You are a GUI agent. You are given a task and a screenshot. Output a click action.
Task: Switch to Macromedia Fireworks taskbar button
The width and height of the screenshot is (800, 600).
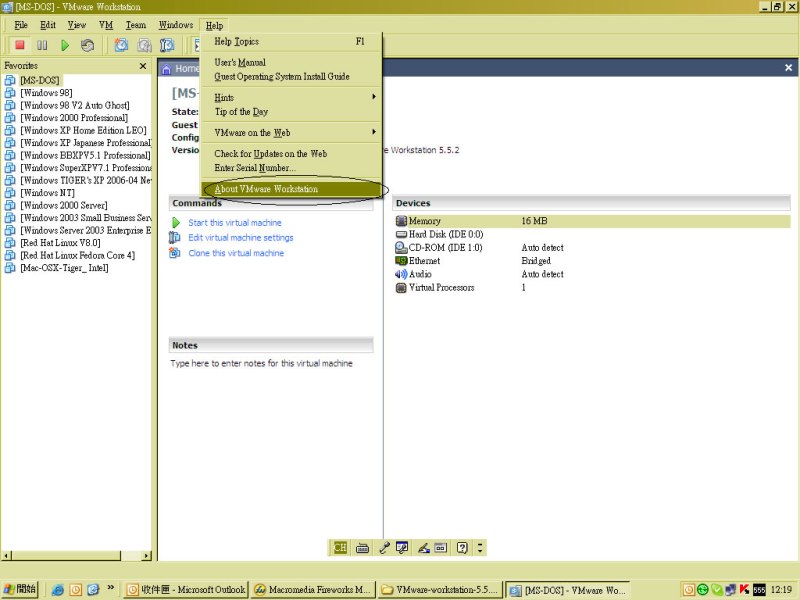pos(313,590)
